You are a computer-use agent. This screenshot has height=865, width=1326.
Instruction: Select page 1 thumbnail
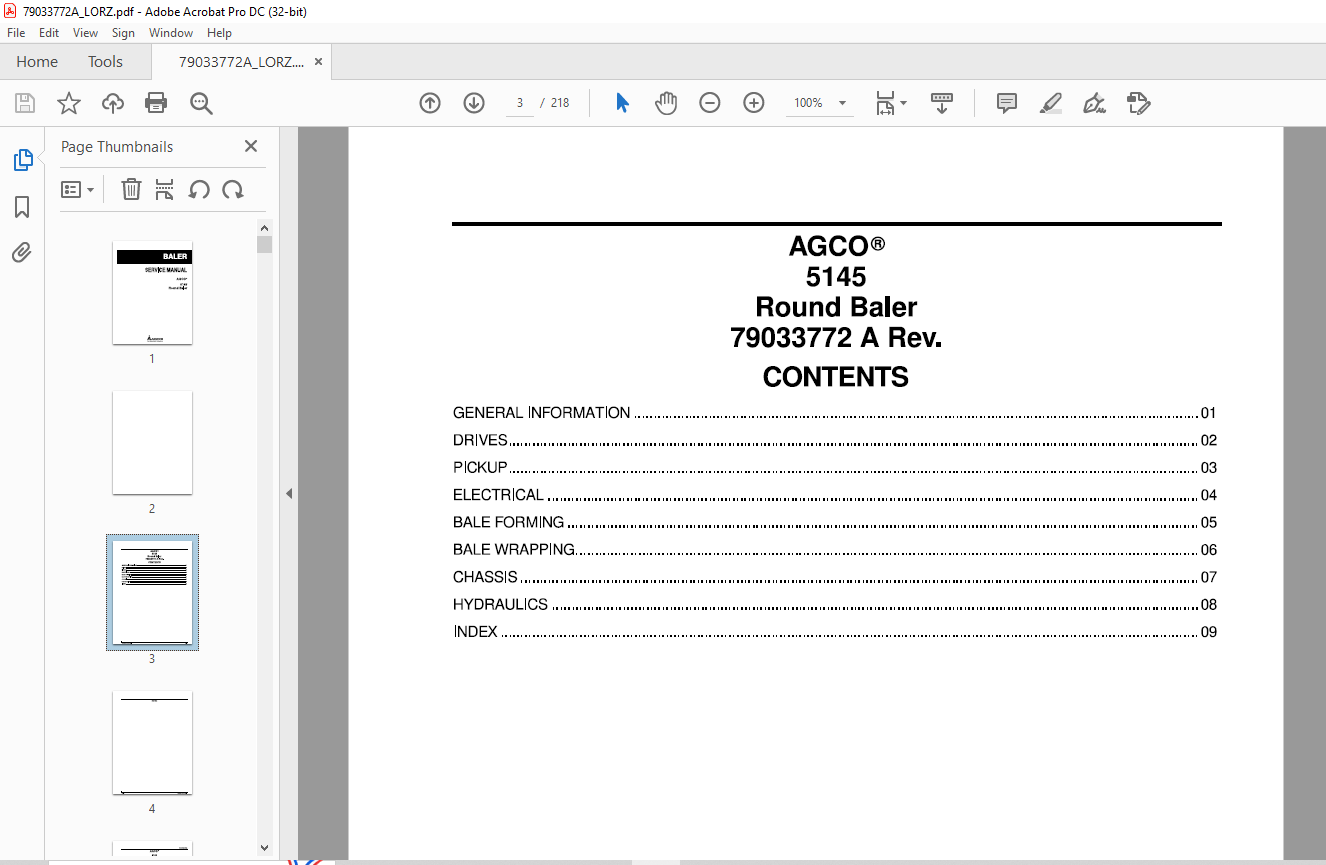[152, 293]
